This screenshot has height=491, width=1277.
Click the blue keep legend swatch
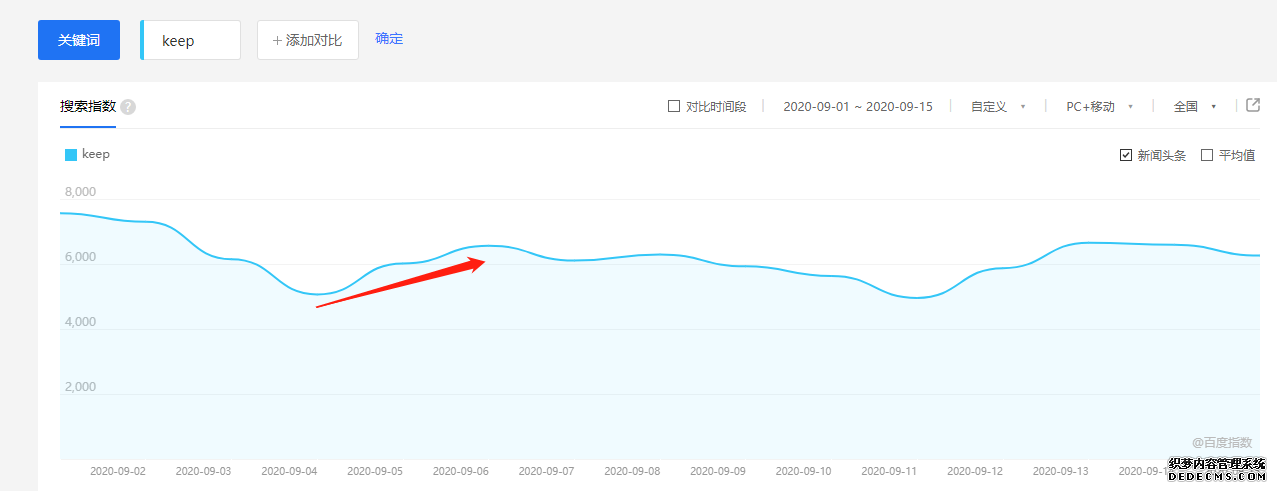click(x=71, y=155)
